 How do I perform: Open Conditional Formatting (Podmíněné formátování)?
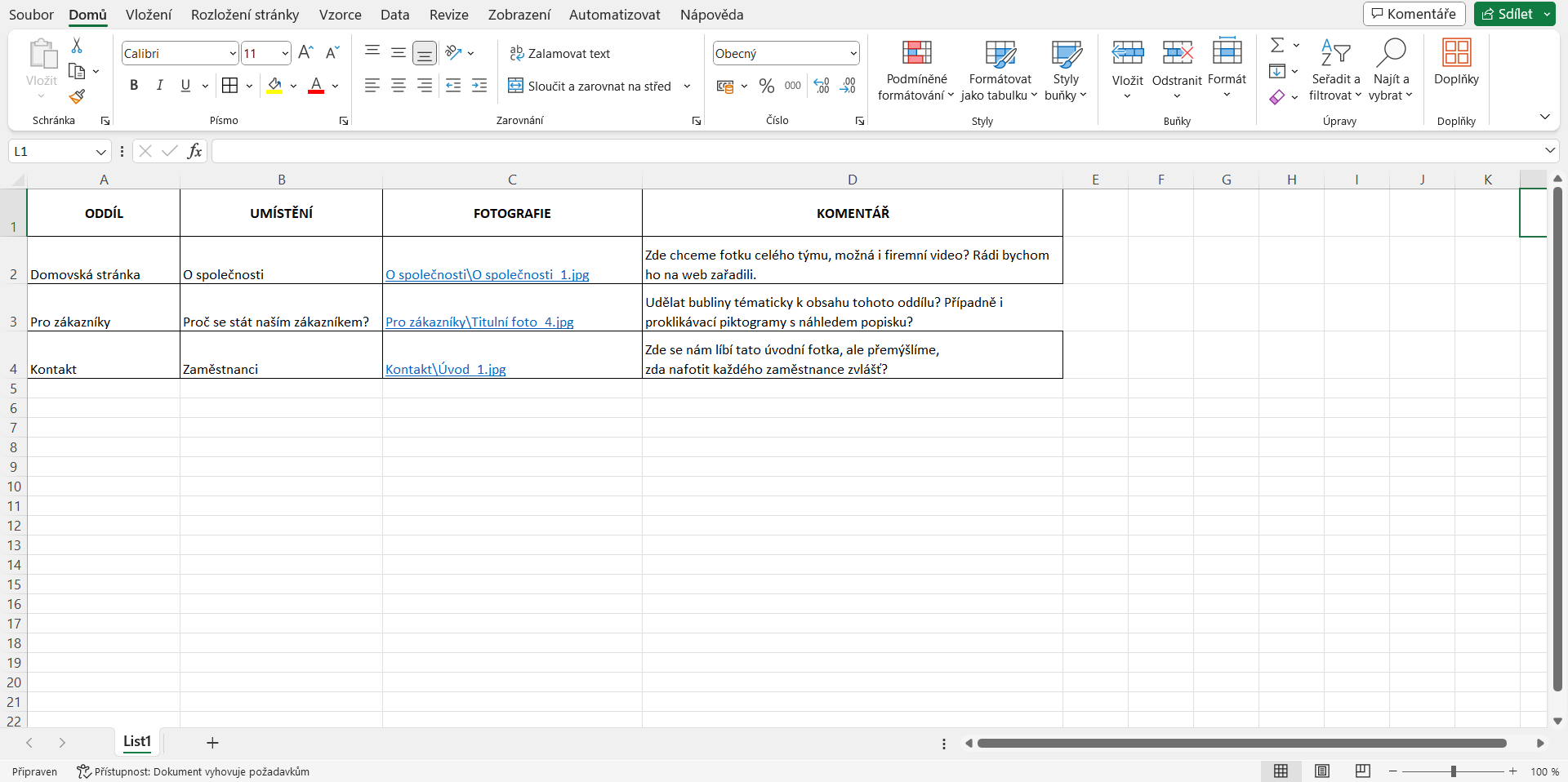(916, 71)
